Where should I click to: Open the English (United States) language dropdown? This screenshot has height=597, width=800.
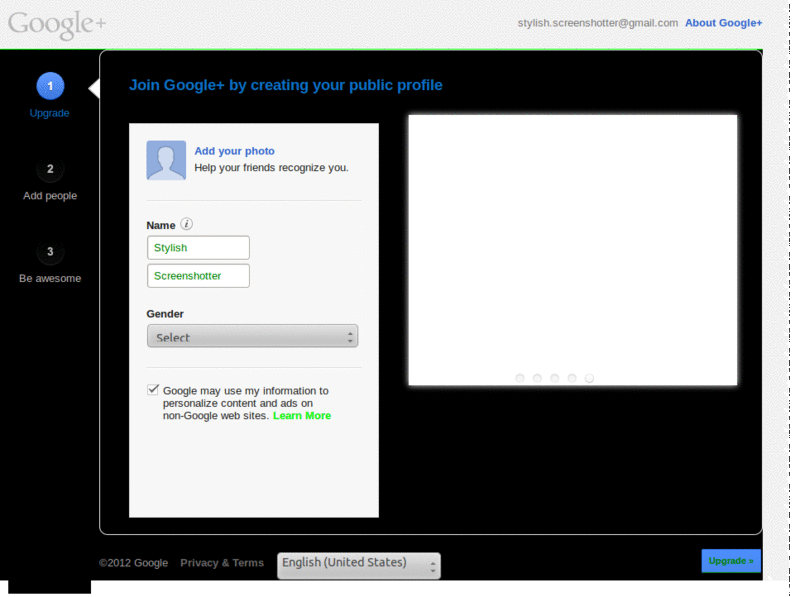359,565
